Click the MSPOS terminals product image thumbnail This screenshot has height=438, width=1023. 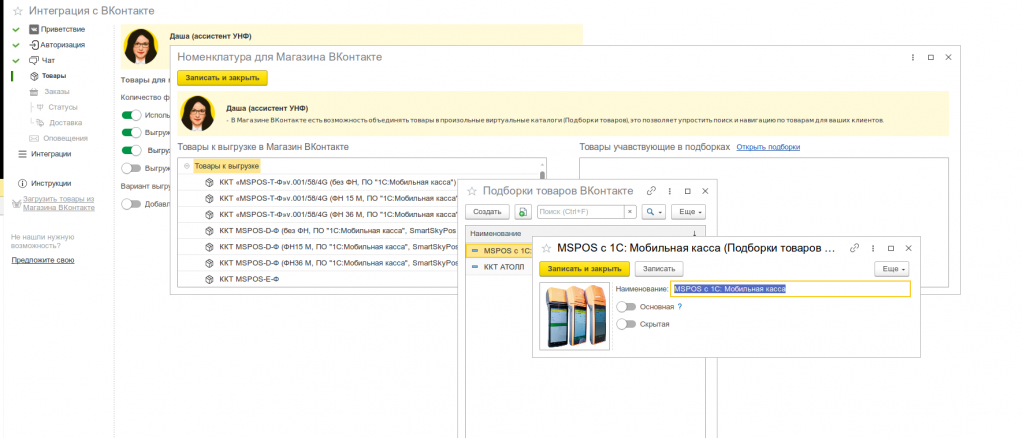tap(575, 317)
